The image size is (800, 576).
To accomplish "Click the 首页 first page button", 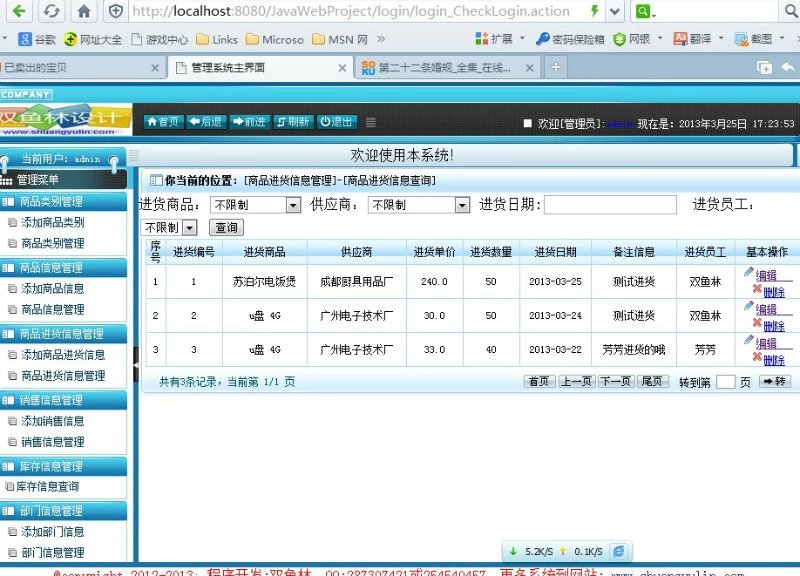I will point(539,381).
